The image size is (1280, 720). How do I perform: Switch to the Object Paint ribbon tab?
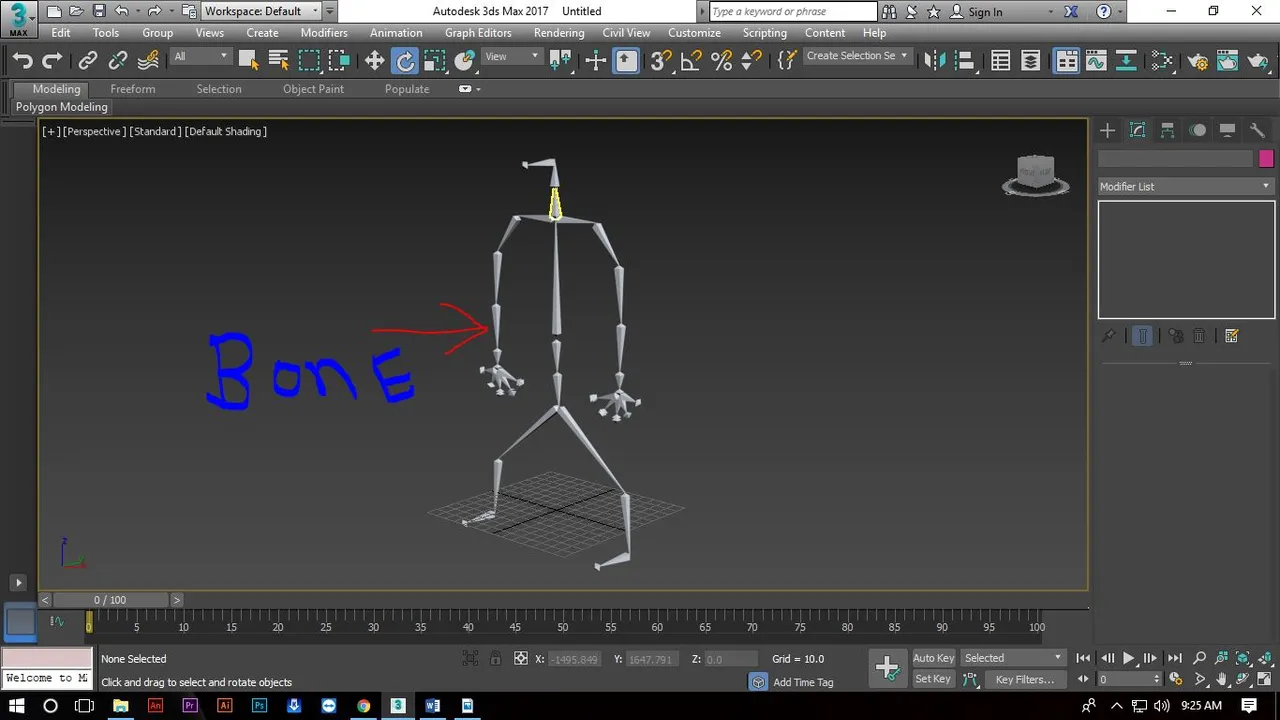313,89
